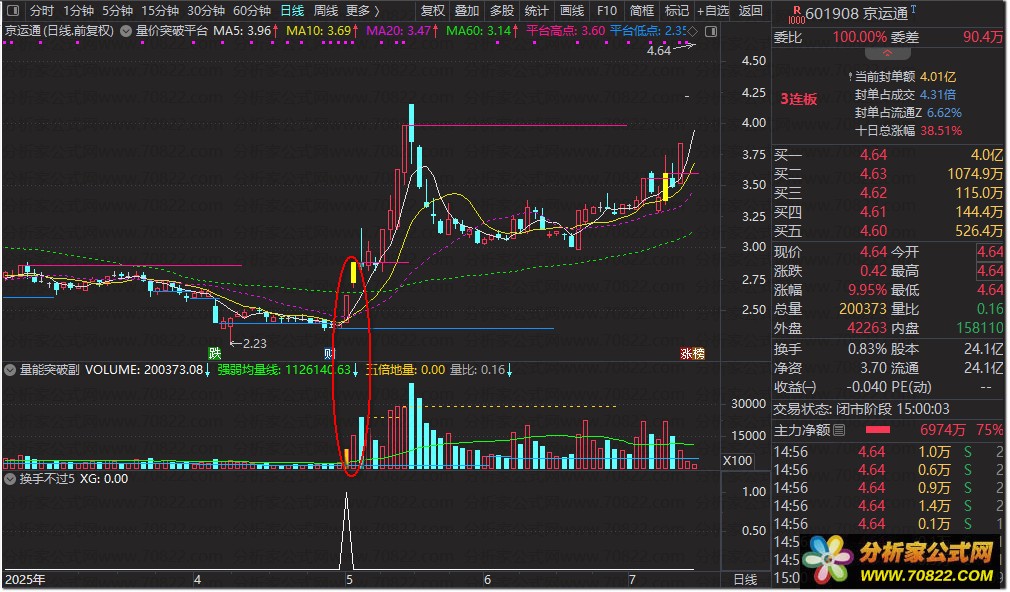Click the 委比 100.00% value
Screen dimensions: 1010x592
[859, 37]
